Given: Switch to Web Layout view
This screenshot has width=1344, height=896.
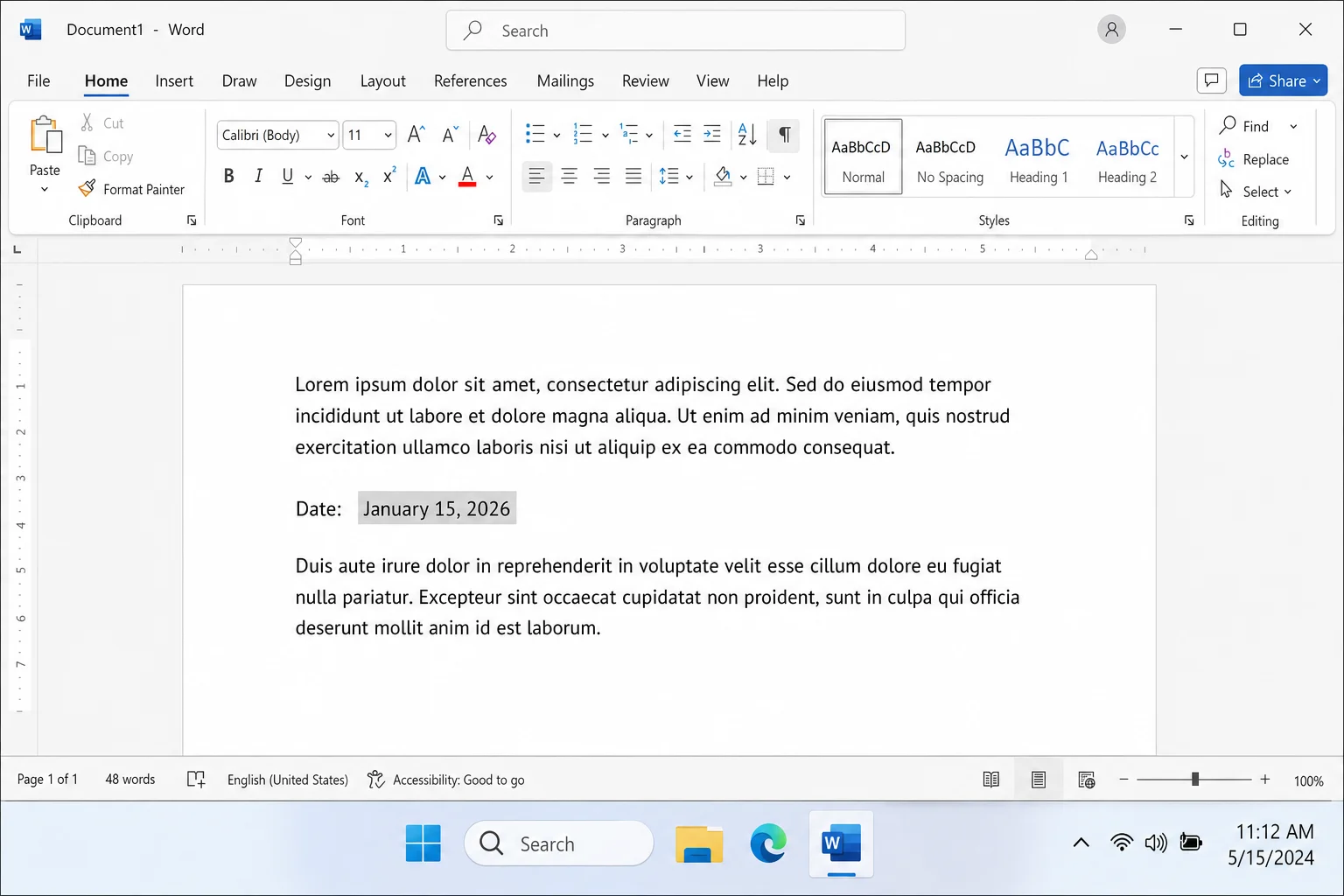Looking at the screenshot, I should click(1086, 780).
